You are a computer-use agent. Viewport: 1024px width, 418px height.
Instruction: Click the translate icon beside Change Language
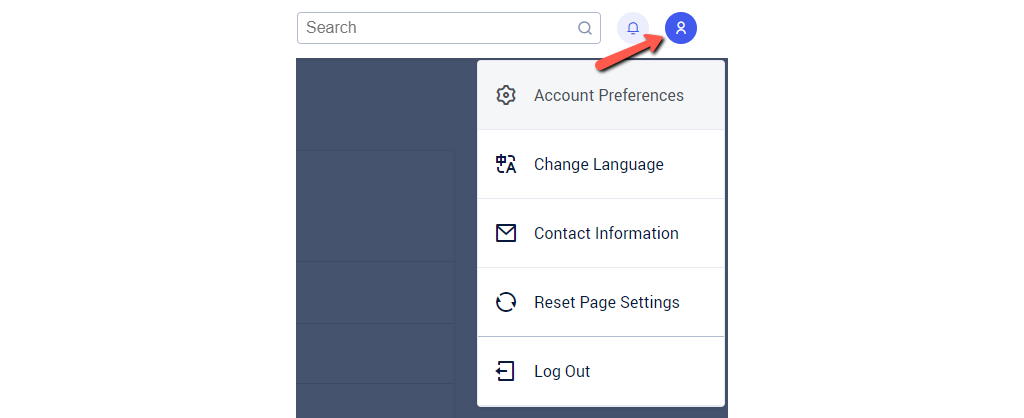[x=506, y=165]
